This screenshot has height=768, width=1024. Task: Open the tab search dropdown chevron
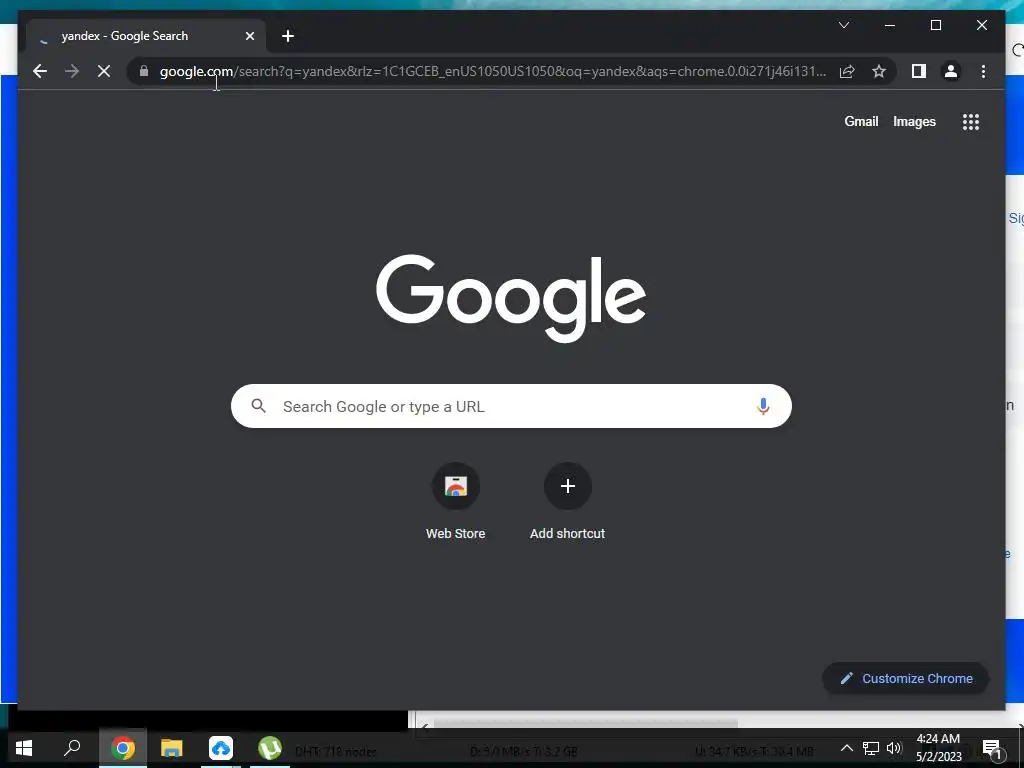coord(844,25)
